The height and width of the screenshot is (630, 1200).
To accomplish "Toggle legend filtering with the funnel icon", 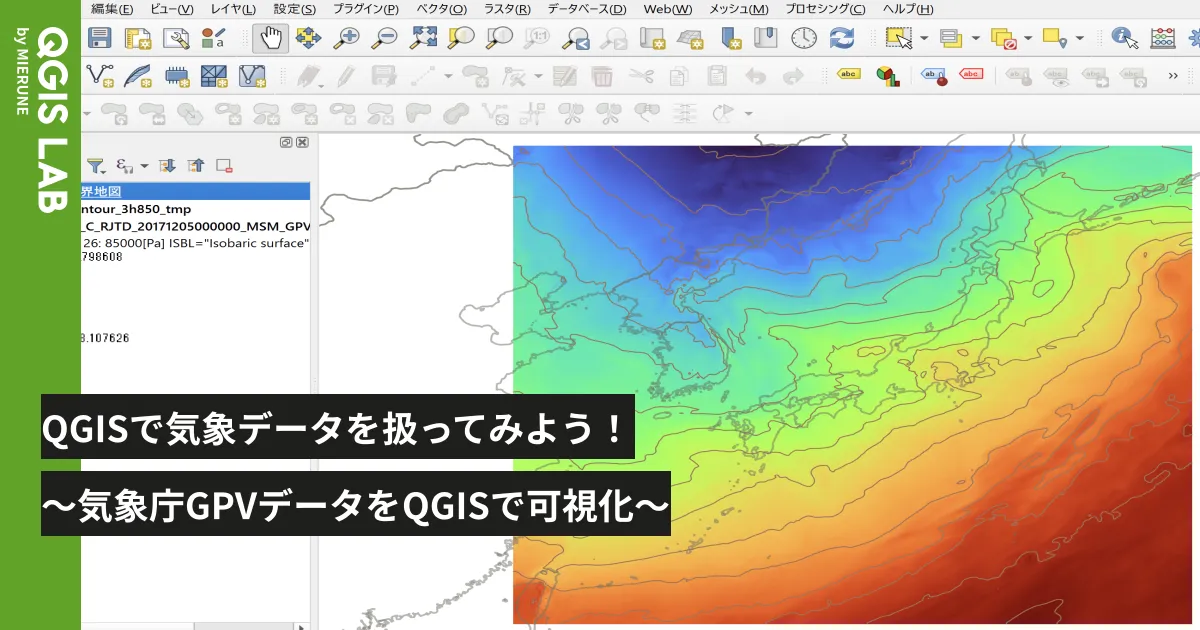I will pos(95,165).
